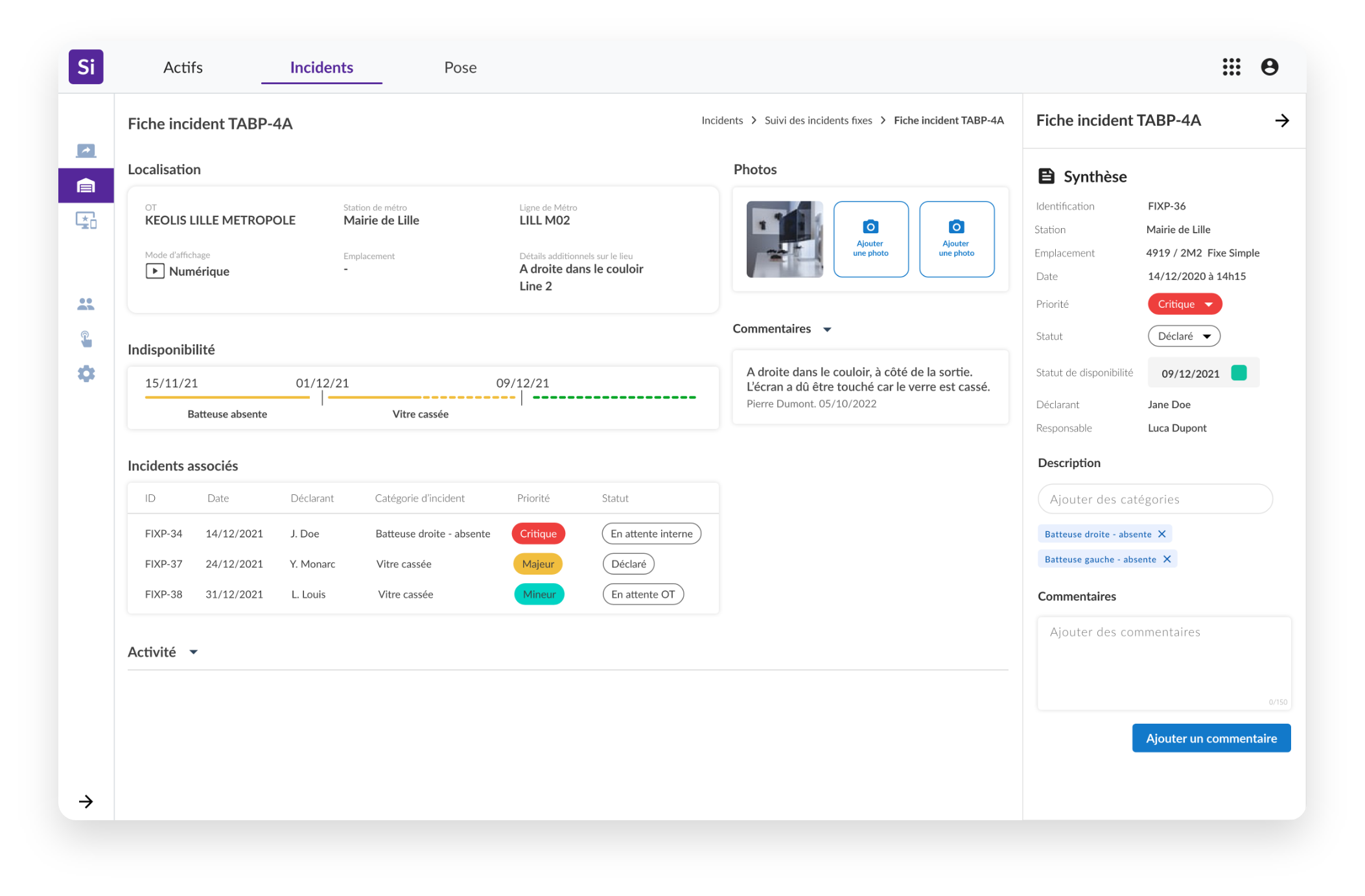The height and width of the screenshot is (896, 1365).
Task: Click green availability status swatch
Action: pyautogui.click(x=1238, y=373)
